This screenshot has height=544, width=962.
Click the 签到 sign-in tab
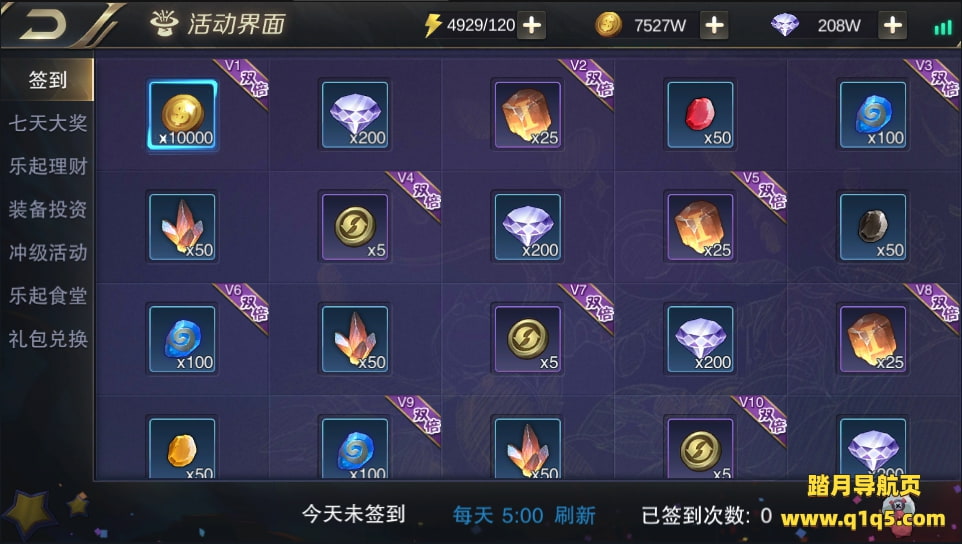47,80
